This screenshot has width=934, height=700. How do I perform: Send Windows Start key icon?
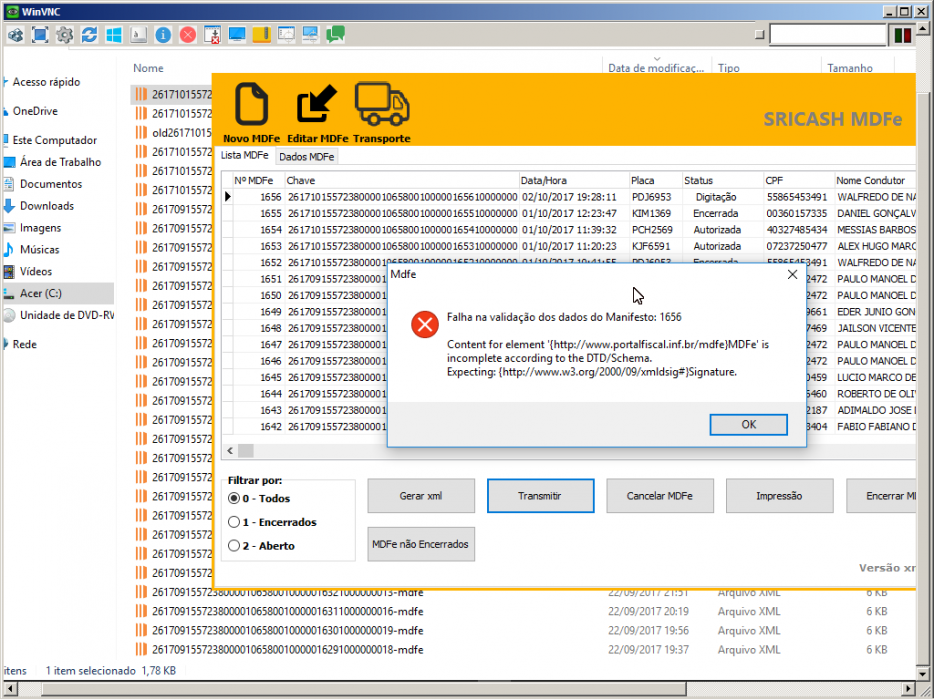(114, 35)
